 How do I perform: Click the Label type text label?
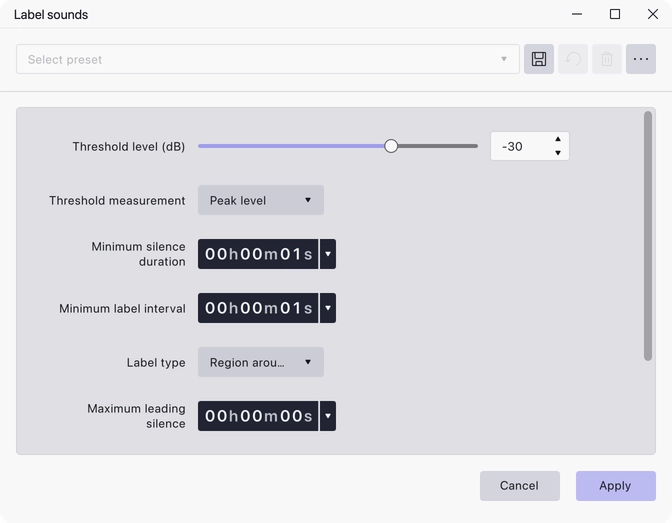(x=156, y=363)
